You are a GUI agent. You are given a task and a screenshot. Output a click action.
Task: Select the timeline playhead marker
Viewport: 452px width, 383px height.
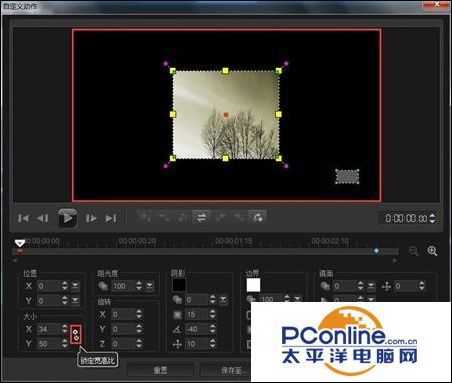point(20,243)
